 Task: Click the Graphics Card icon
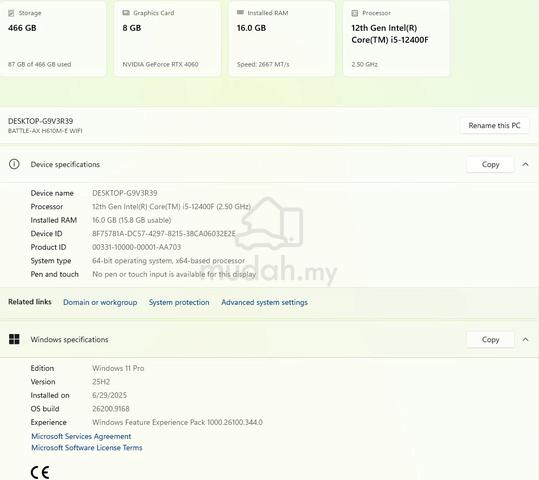click(126, 13)
